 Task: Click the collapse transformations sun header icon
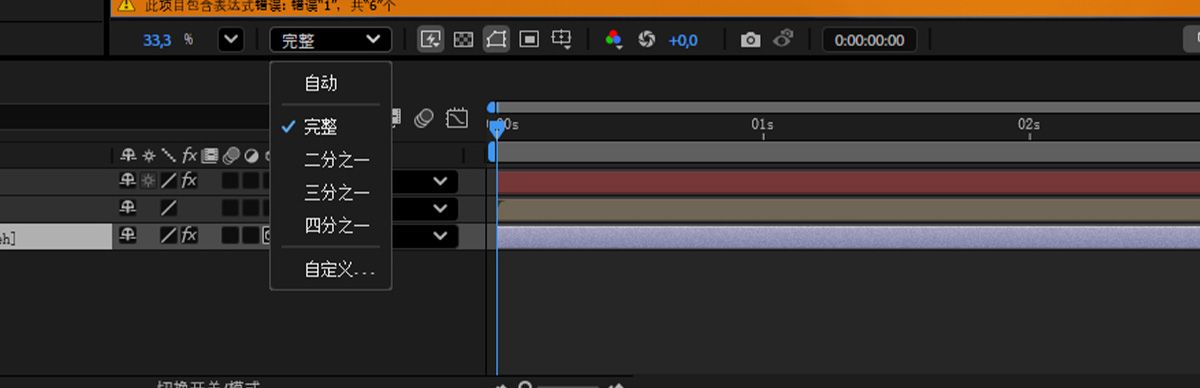pos(148,156)
